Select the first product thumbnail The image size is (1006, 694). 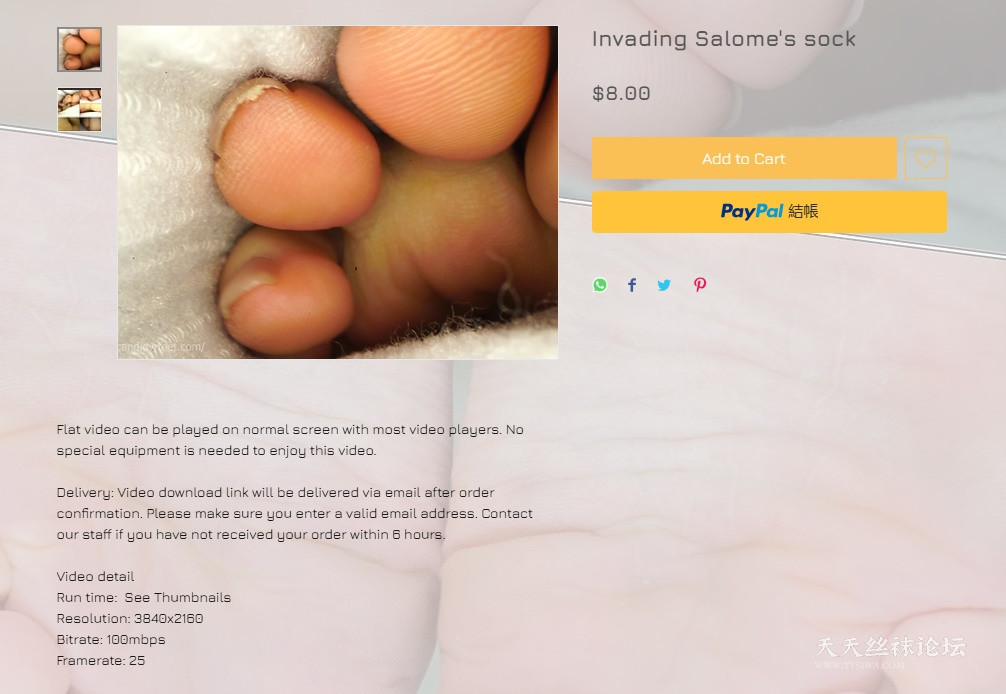(x=80, y=49)
